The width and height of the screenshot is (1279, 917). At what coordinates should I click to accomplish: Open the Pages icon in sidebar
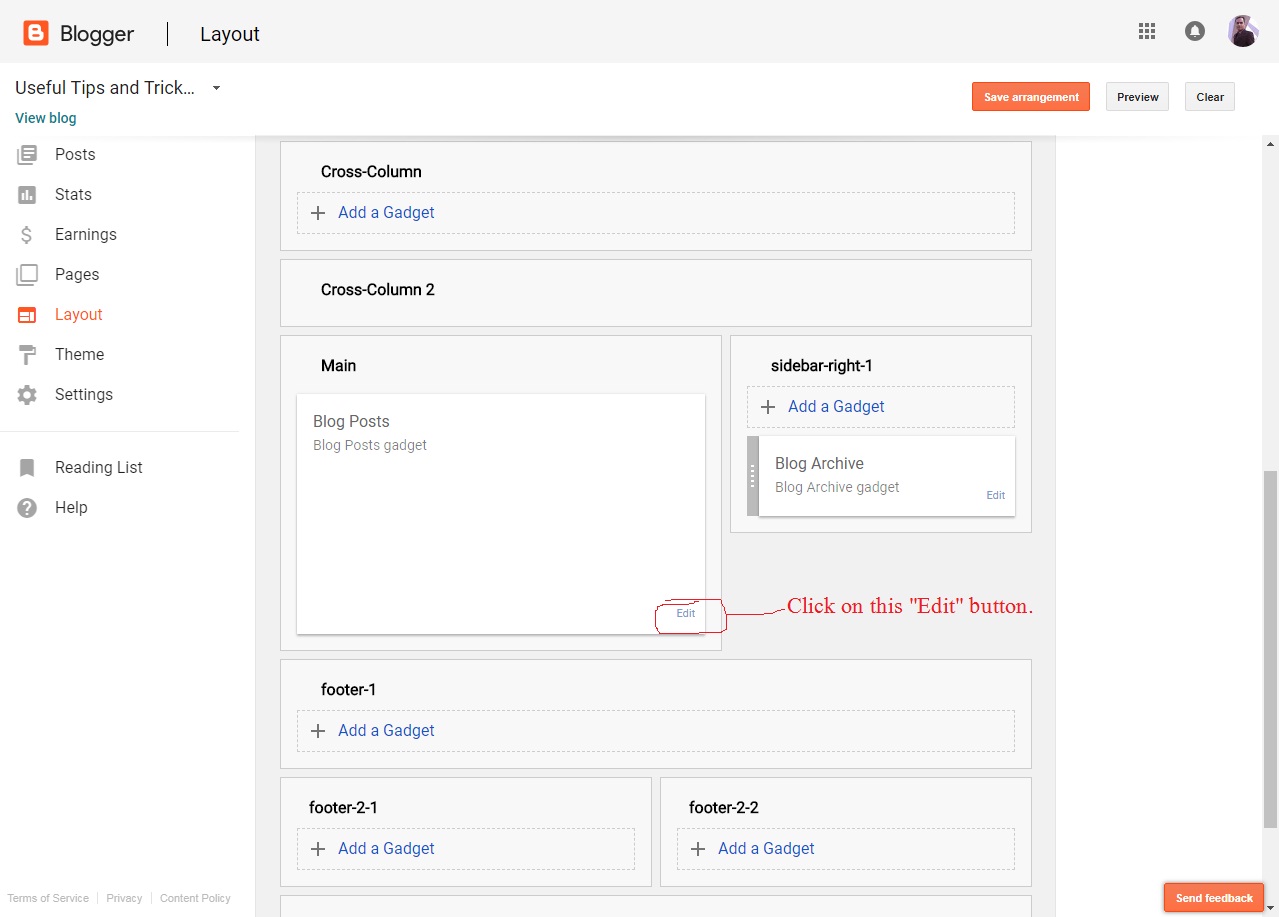[27, 274]
